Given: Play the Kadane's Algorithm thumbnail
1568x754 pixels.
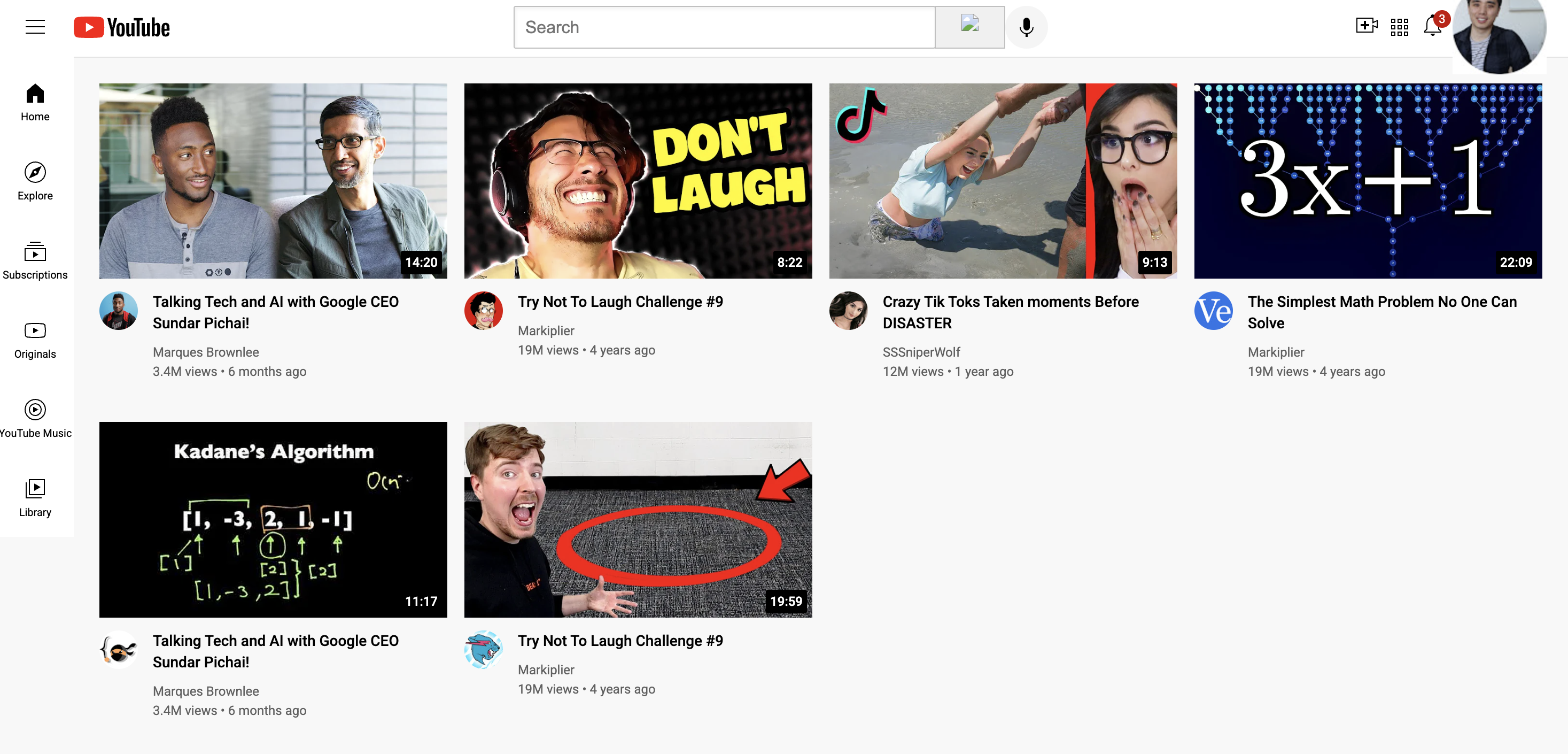Looking at the screenshot, I should point(273,520).
